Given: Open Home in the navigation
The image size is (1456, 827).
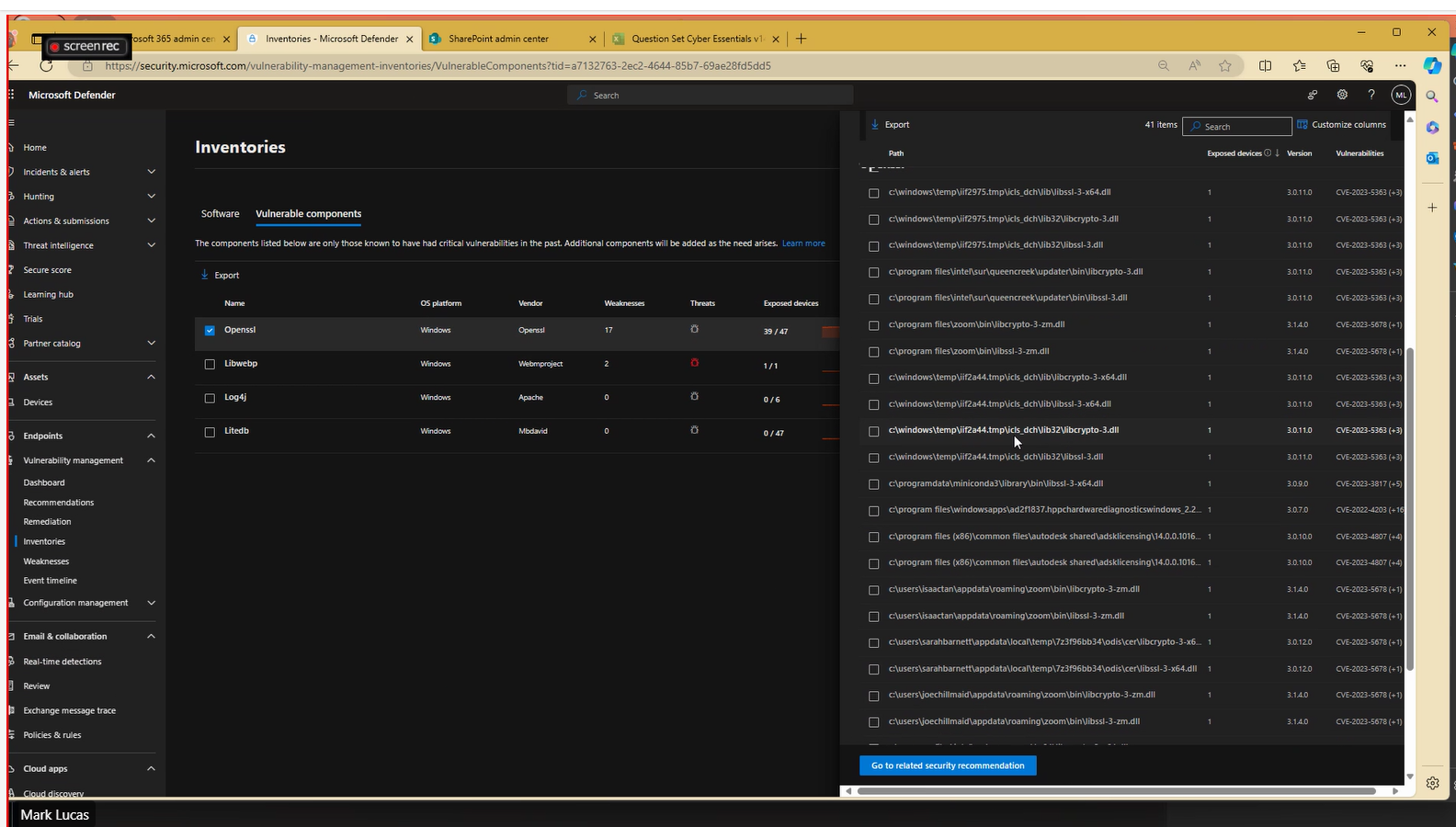Looking at the screenshot, I should (x=35, y=147).
